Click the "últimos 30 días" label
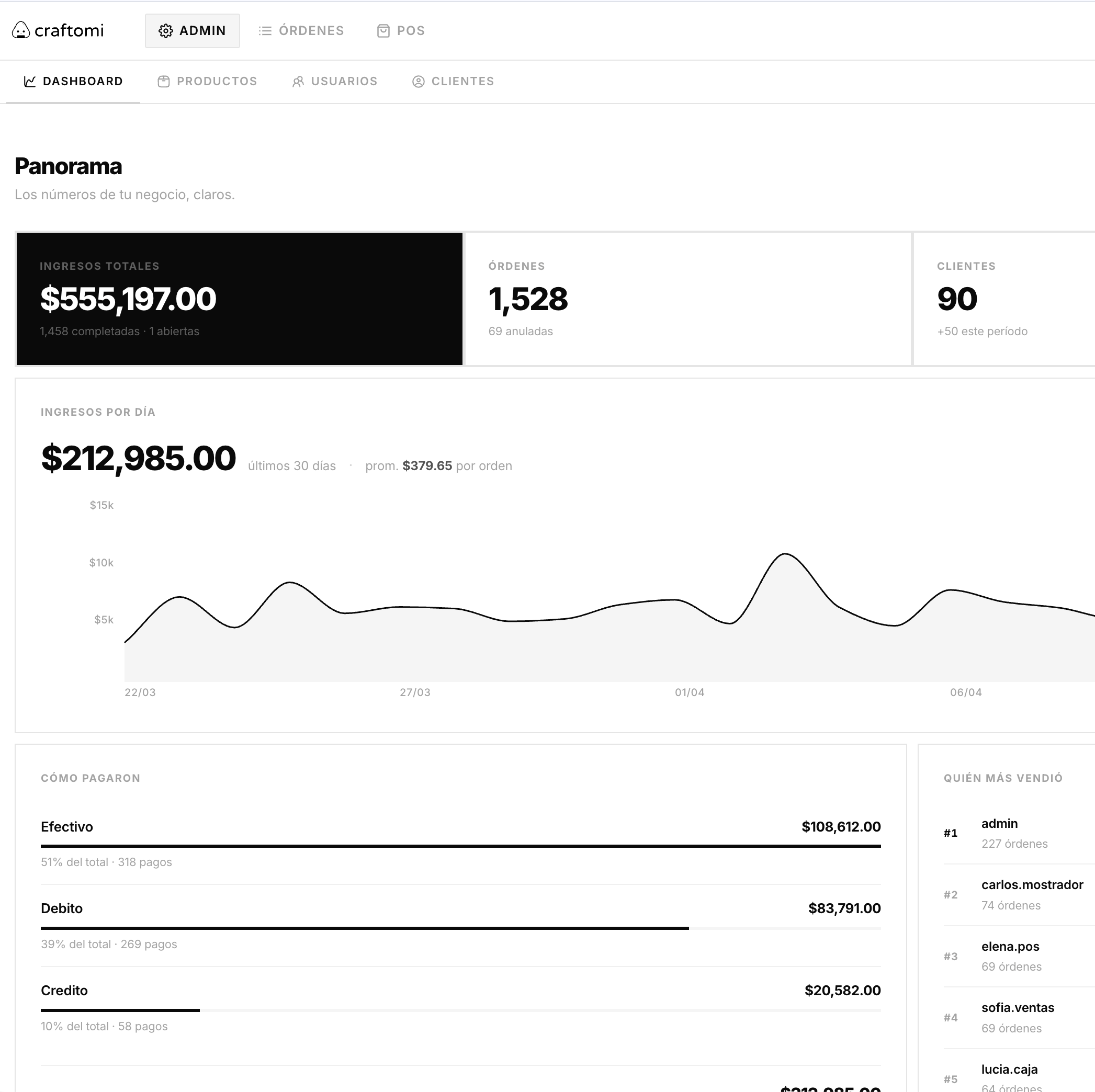This screenshot has height=1092, width=1095. [292, 466]
